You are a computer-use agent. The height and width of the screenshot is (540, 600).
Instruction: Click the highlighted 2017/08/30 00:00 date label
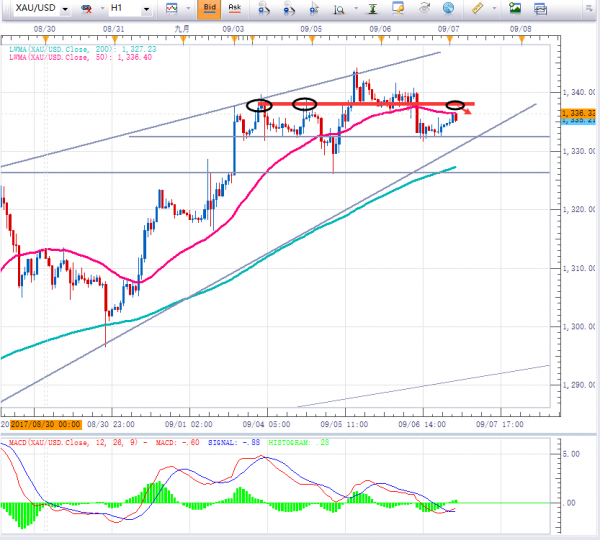[x=46, y=424]
